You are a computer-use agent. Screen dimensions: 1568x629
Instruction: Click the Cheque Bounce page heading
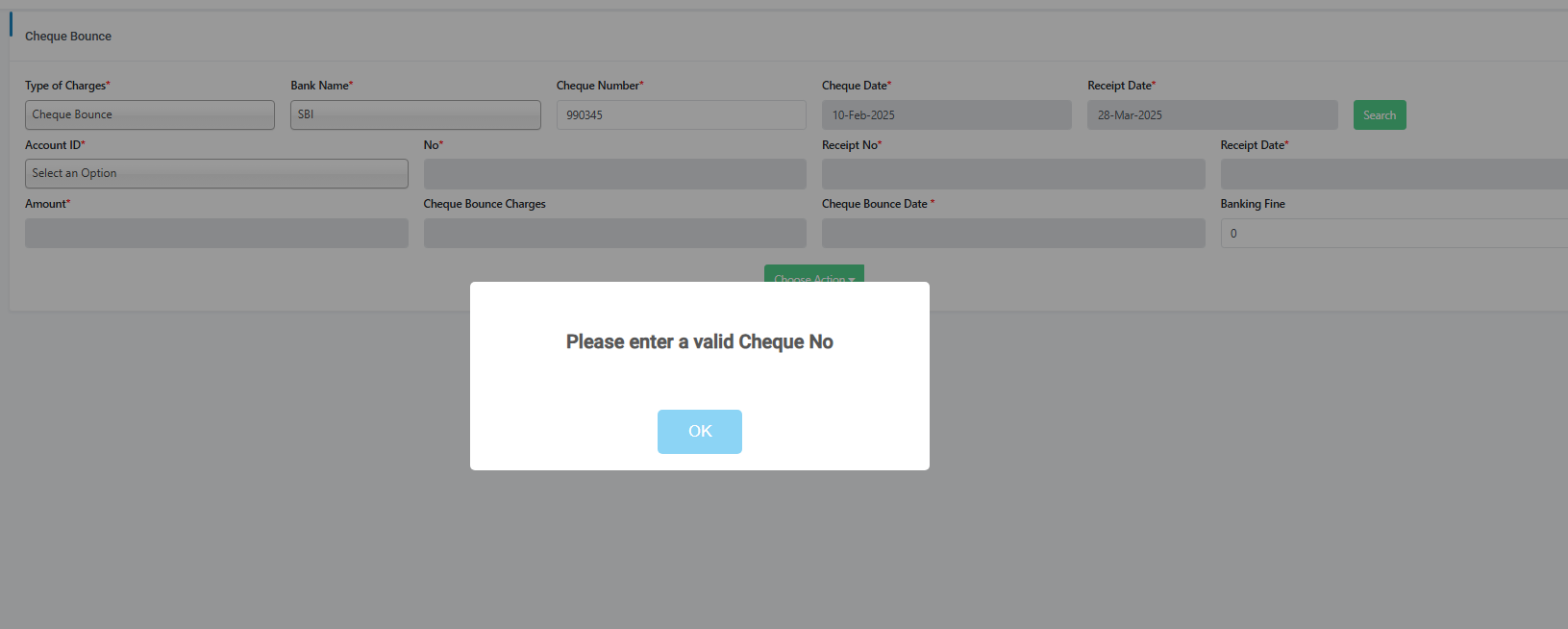coord(68,37)
